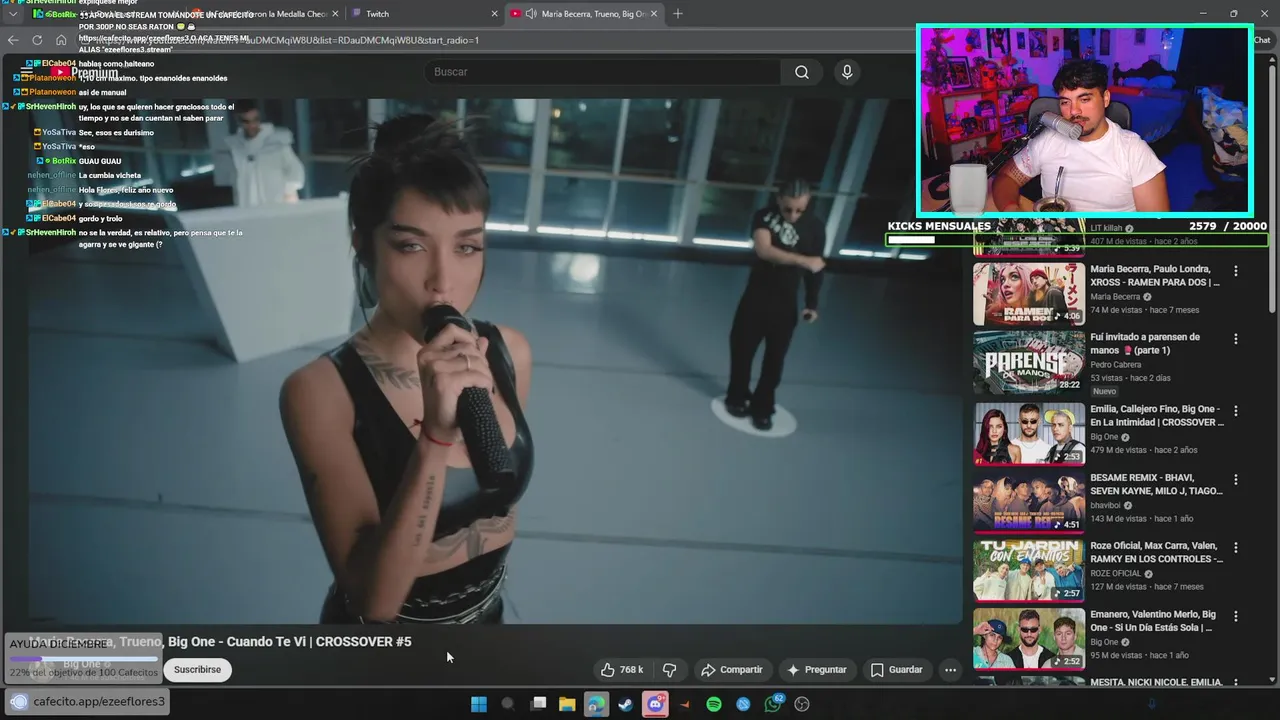Open the bhaviboi channel link

[x=1107, y=506]
